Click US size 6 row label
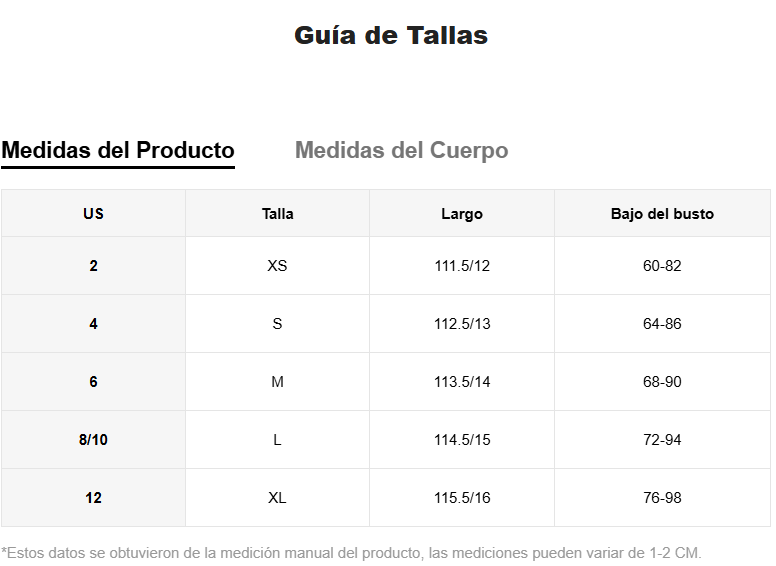 tap(93, 382)
